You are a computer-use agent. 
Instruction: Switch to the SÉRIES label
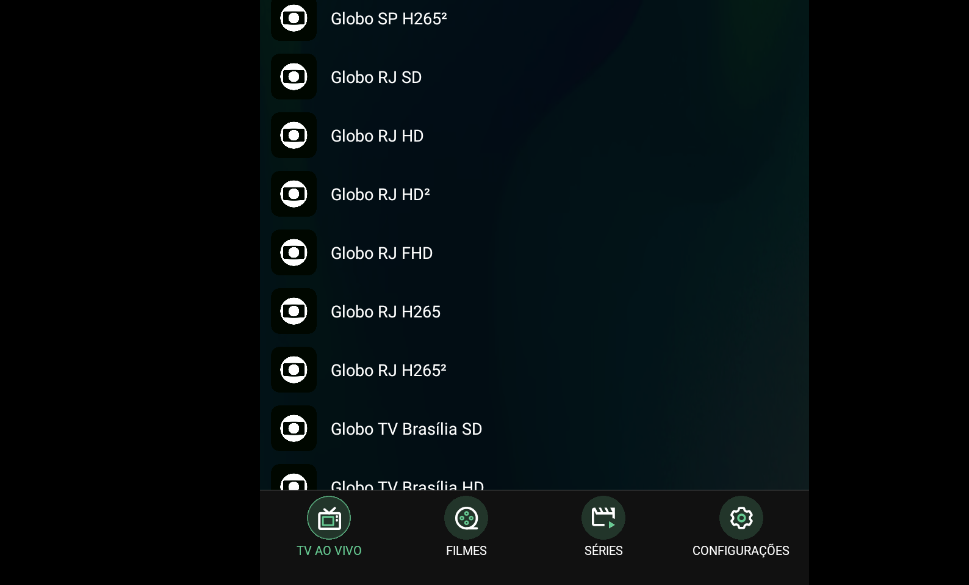coord(603,550)
